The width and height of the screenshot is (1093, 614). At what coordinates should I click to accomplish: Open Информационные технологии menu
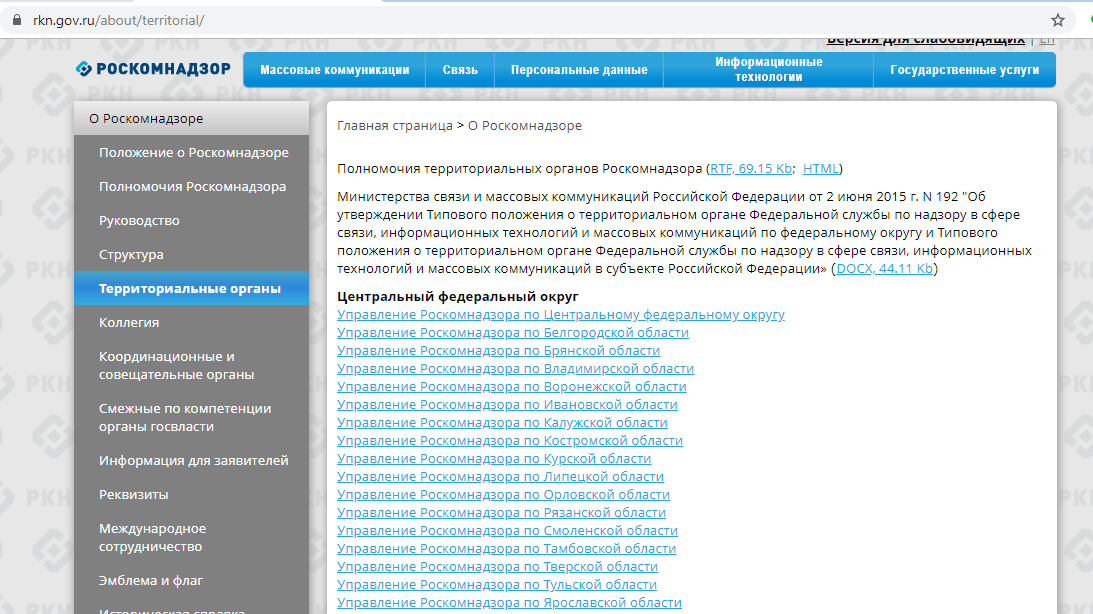768,70
